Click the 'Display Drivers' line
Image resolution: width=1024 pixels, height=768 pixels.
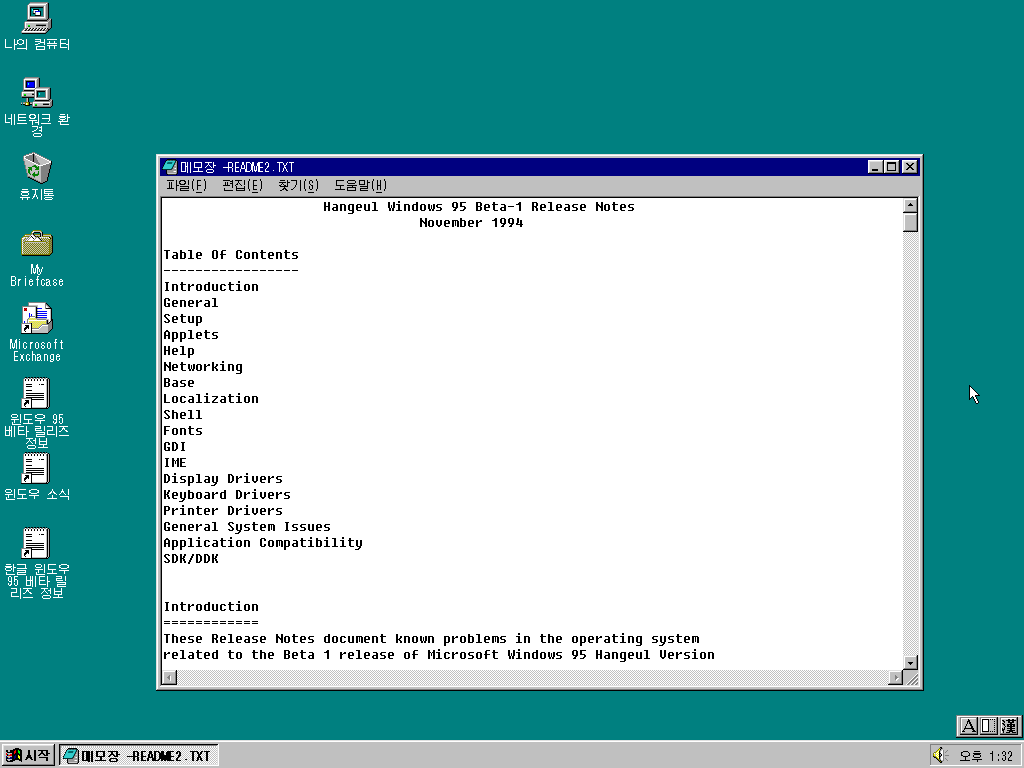coord(223,479)
